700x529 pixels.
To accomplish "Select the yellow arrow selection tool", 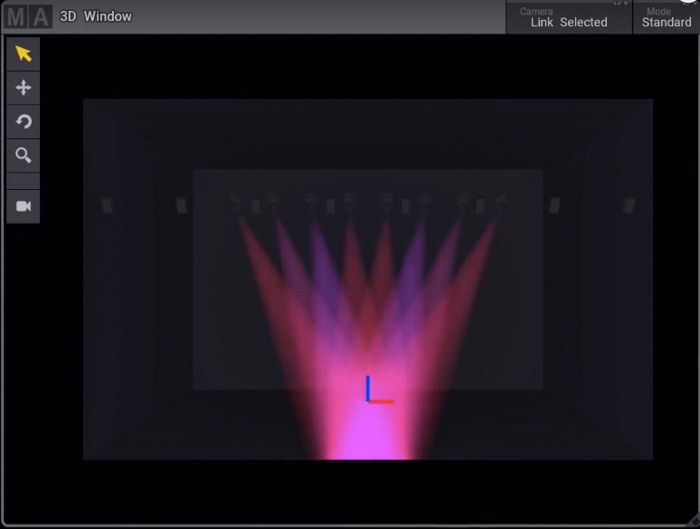I will pos(23,54).
